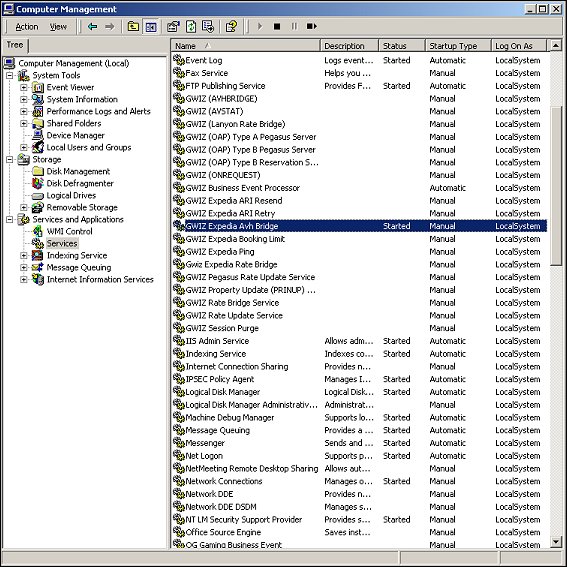Image resolution: width=567 pixels, height=567 pixels.
Task: Open the Action menu
Action: point(26,27)
